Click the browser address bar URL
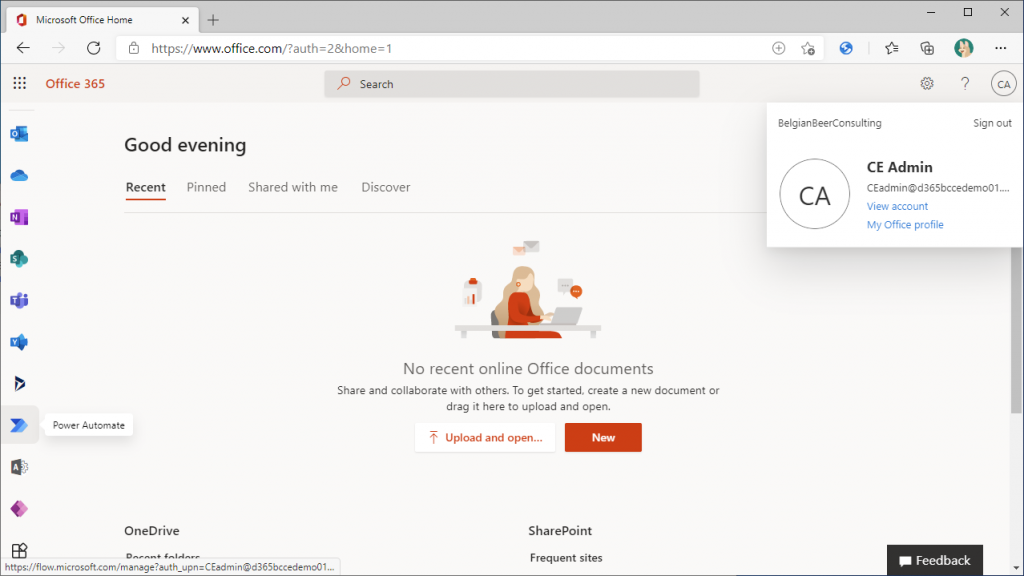This screenshot has height=576, width=1024. pyautogui.click(x=272, y=48)
